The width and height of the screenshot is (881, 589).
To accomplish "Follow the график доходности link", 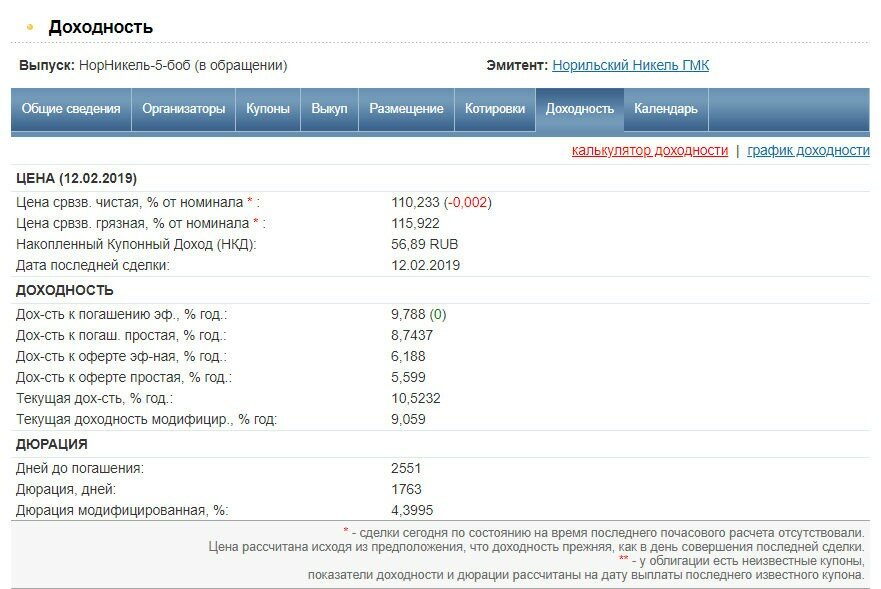I will click(x=808, y=150).
